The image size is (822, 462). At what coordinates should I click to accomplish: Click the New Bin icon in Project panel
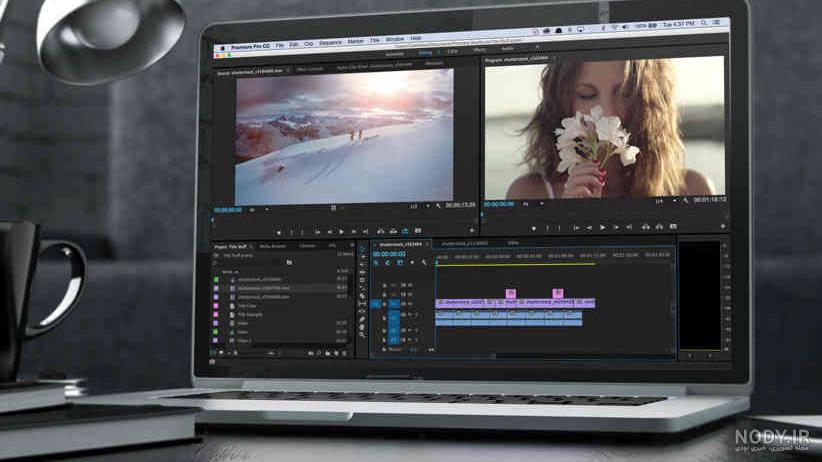pyautogui.click(x=327, y=353)
